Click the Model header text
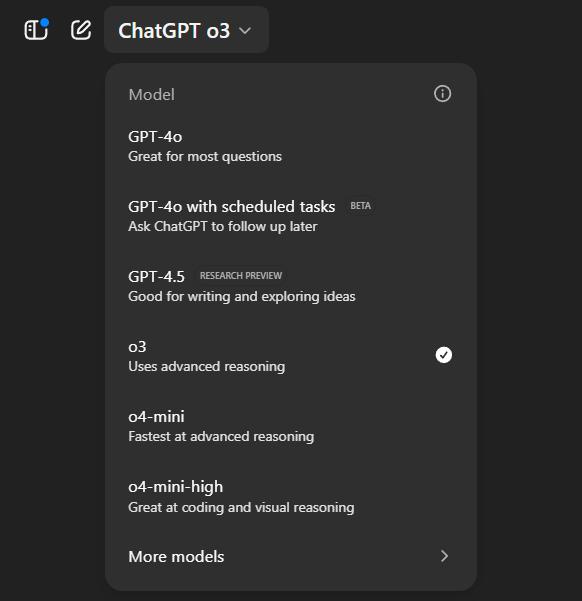The image size is (582, 601). coord(152,95)
